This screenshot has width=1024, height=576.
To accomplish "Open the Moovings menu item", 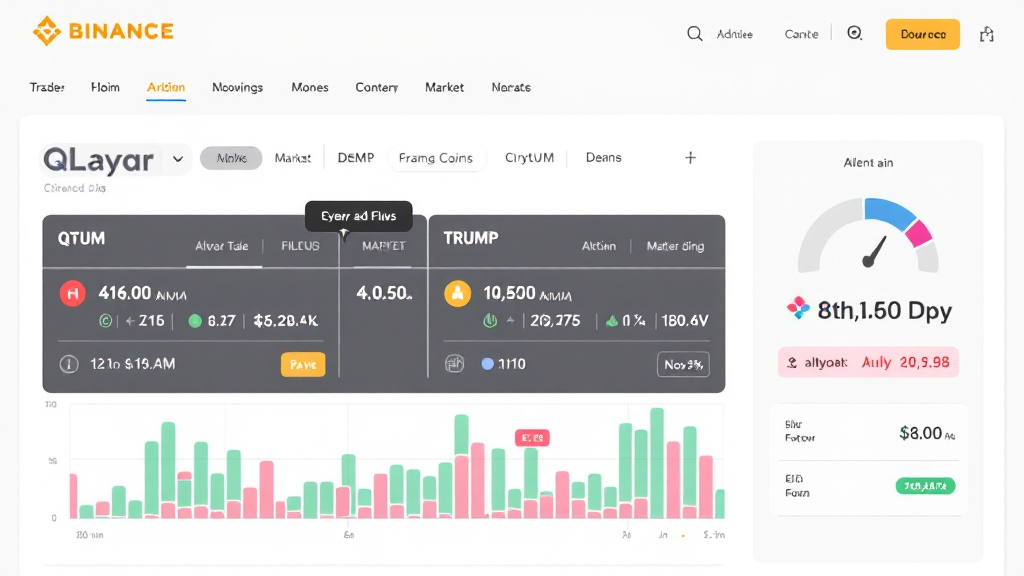I will click(x=237, y=88).
